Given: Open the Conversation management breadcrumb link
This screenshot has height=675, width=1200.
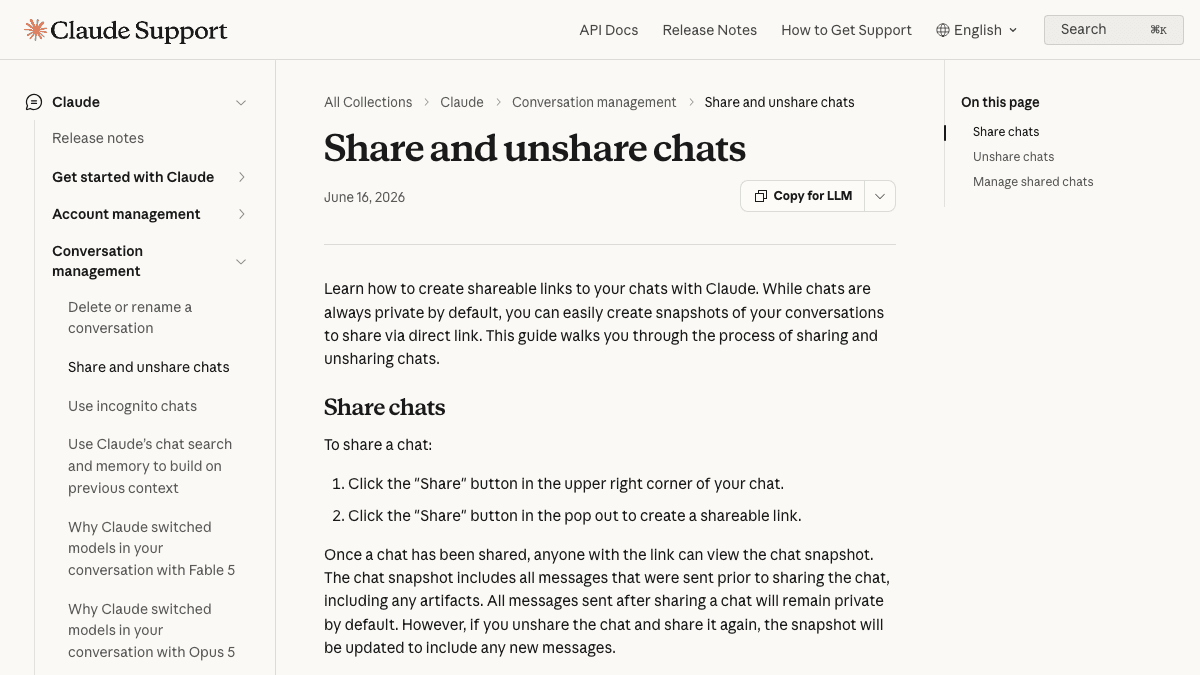Looking at the screenshot, I should 594,102.
